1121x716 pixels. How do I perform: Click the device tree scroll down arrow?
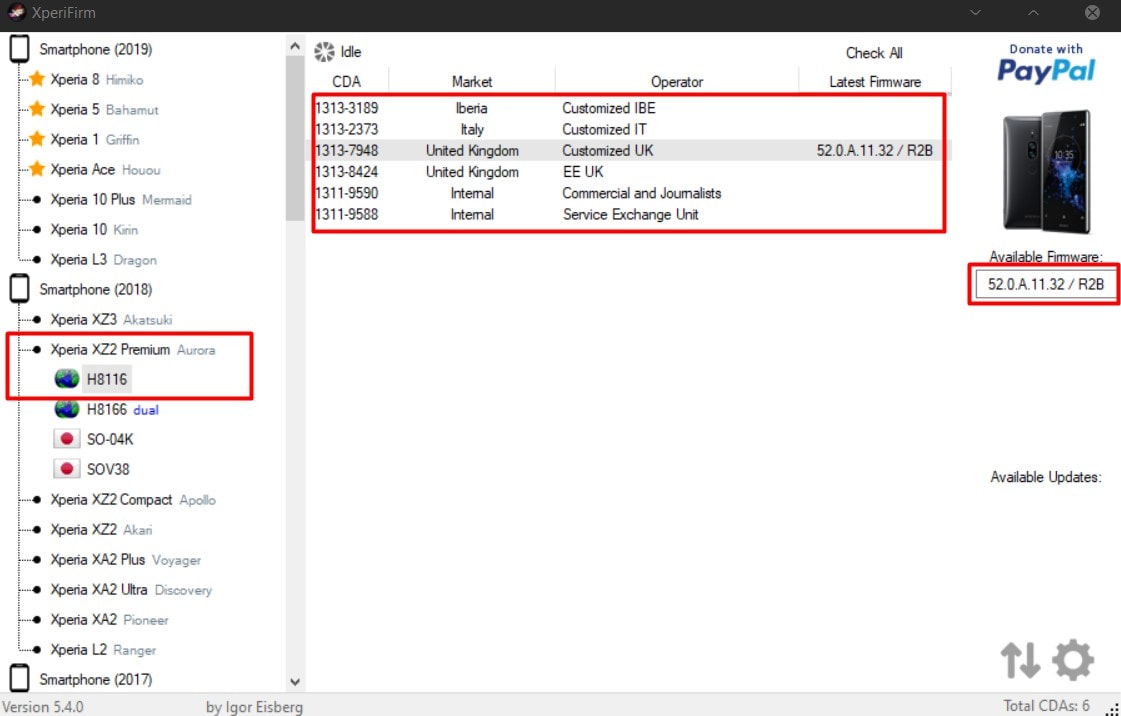[295, 682]
